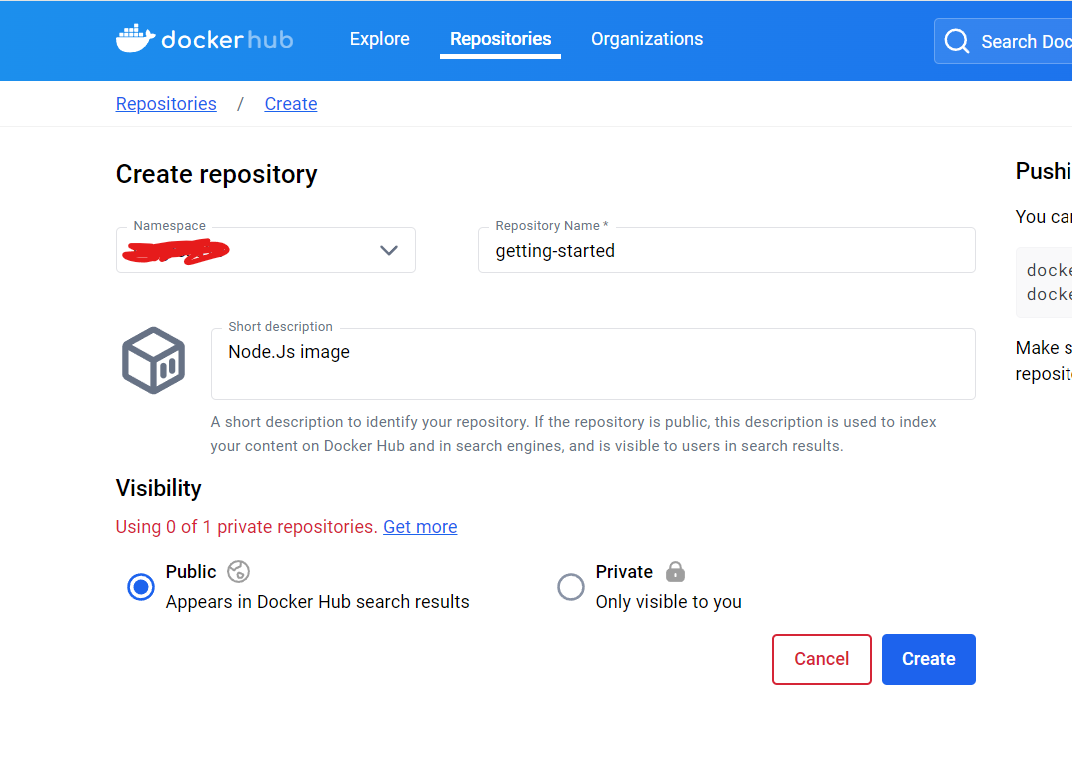Cancel repository creation

[x=821, y=659]
